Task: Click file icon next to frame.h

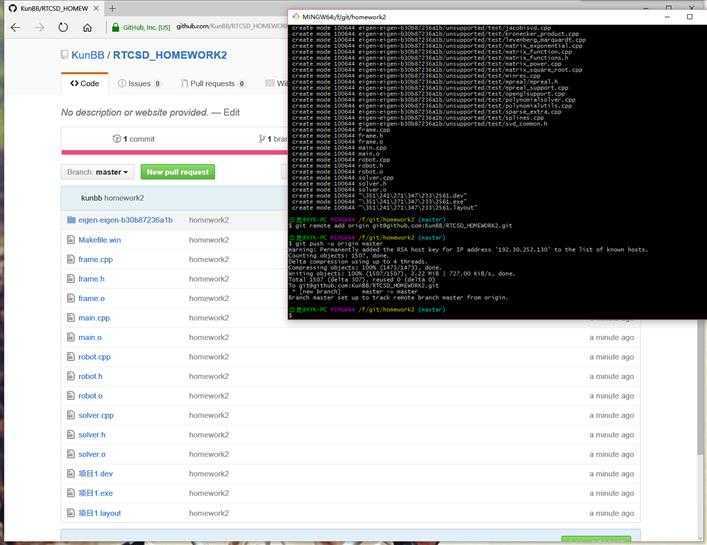Action: (71, 279)
